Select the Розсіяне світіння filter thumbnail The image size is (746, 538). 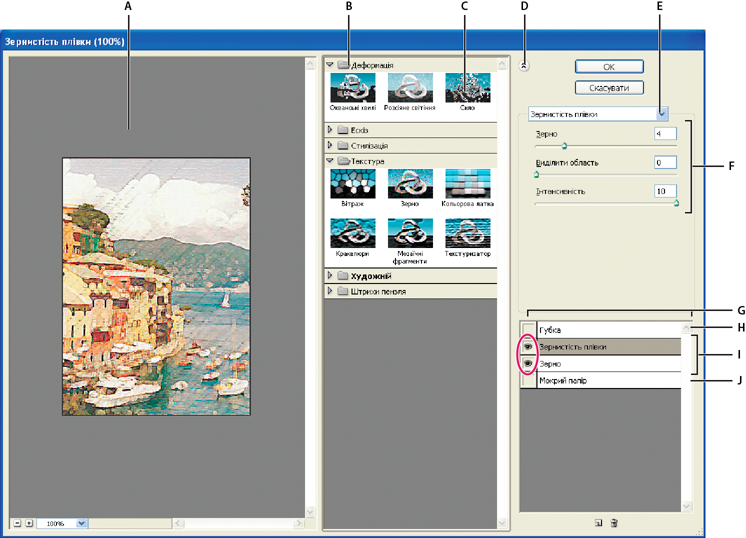tap(410, 88)
